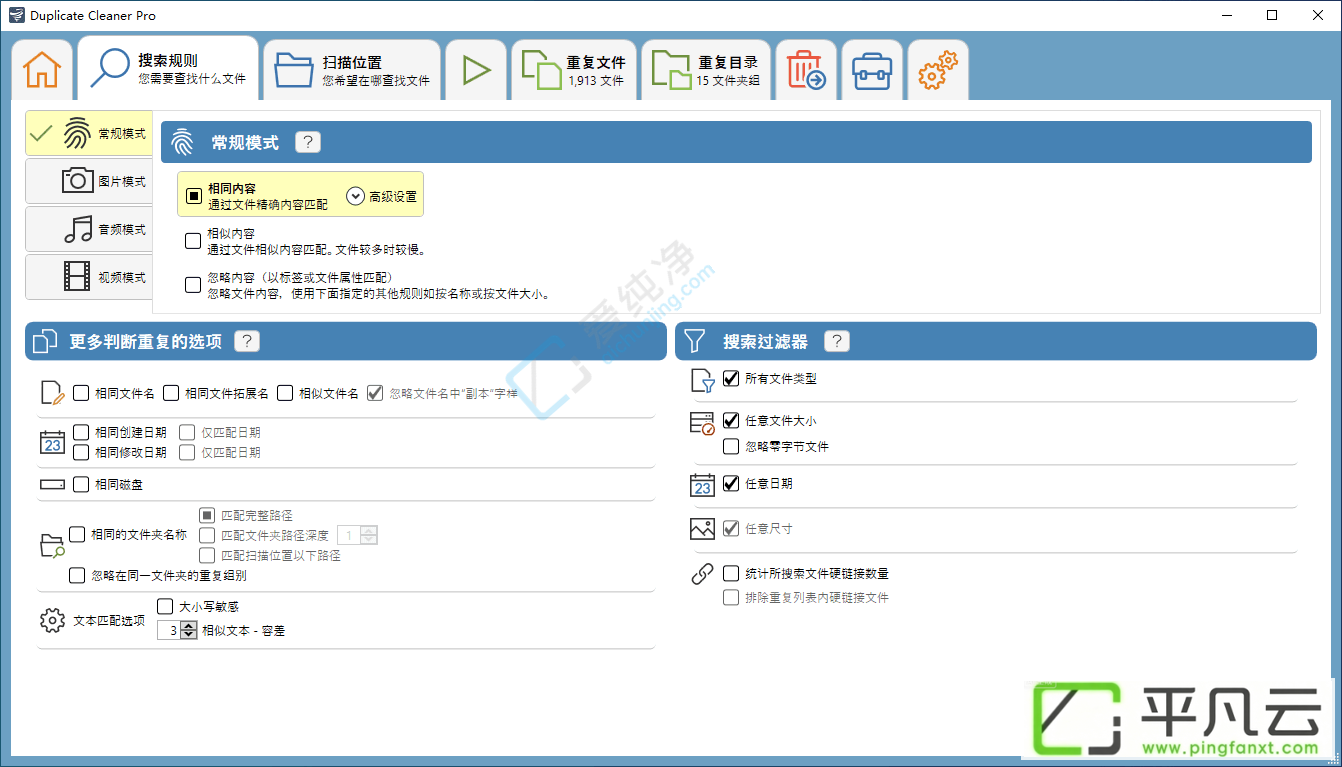Open 重复文件 1,913 文件 tab
This screenshot has width=1342, height=767.
point(574,70)
